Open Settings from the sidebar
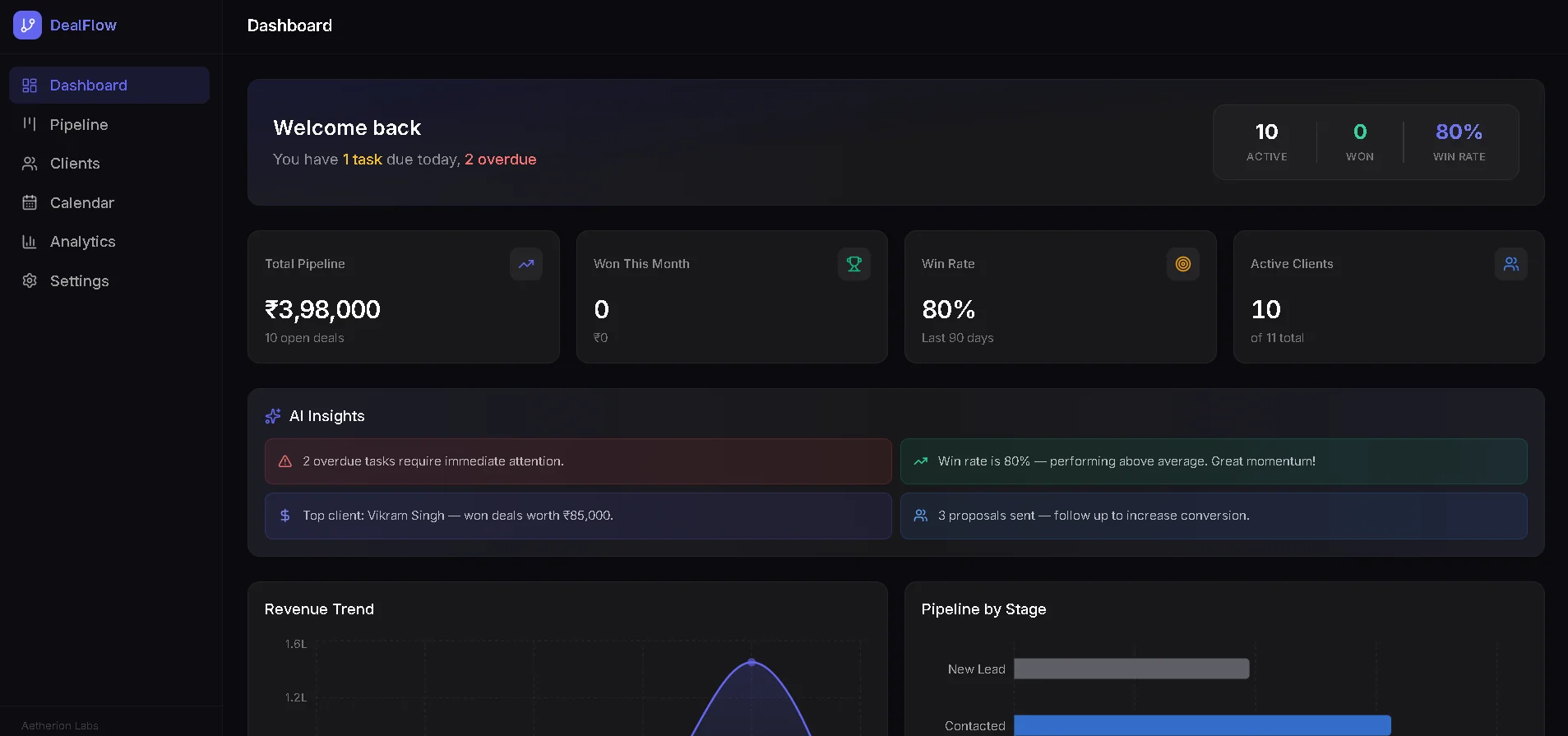Image resolution: width=1568 pixels, height=736 pixels. tap(109, 280)
